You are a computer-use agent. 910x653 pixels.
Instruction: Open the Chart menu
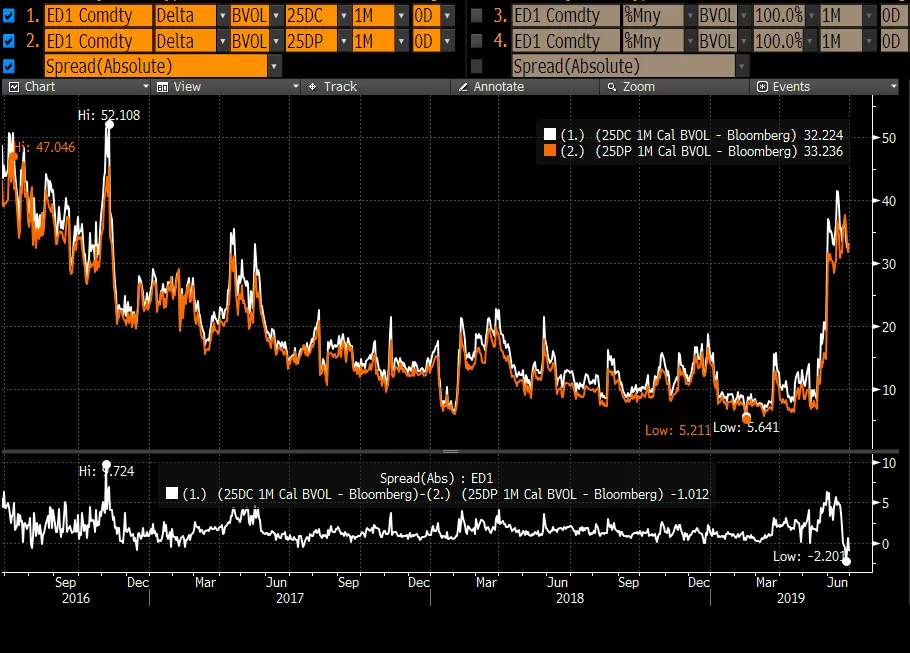click(40, 87)
